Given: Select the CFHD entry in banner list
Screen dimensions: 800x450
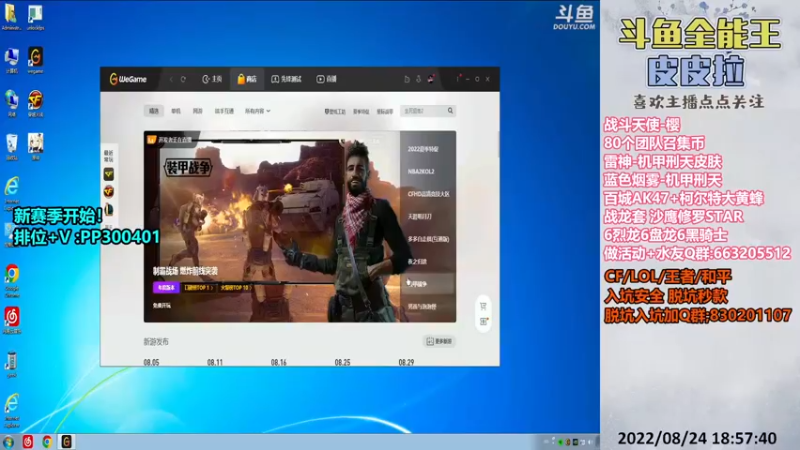Looking at the screenshot, I should coord(428,194).
